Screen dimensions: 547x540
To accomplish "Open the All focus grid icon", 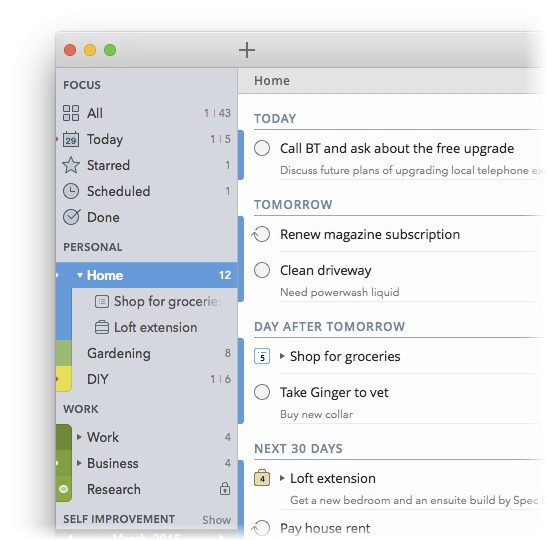I will [71, 113].
